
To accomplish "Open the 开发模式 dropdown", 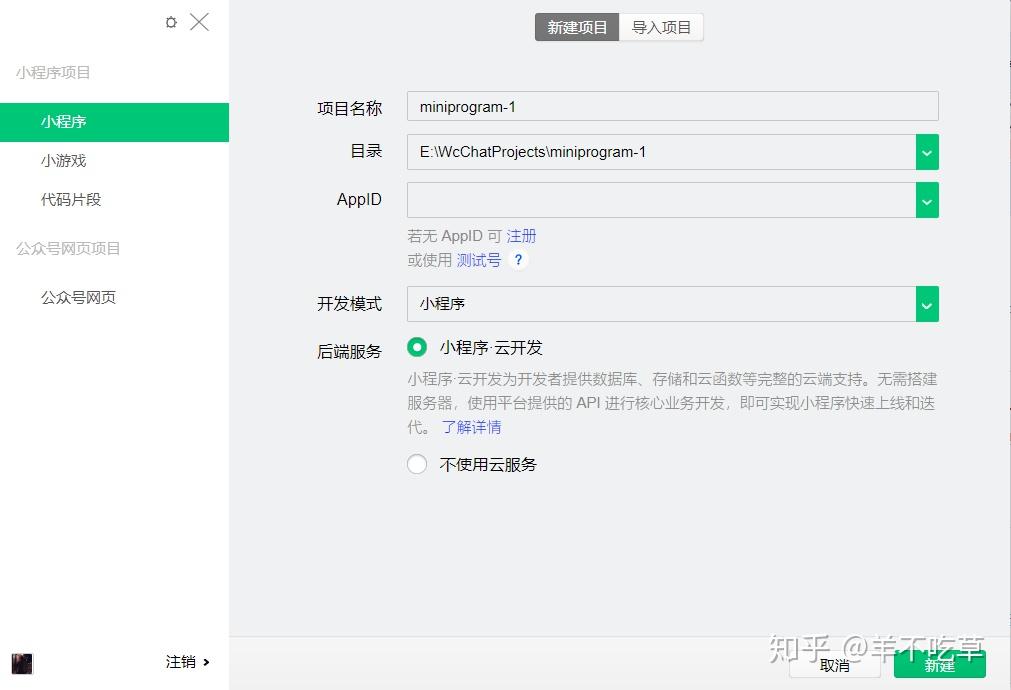I will click(x=672, y=304).
